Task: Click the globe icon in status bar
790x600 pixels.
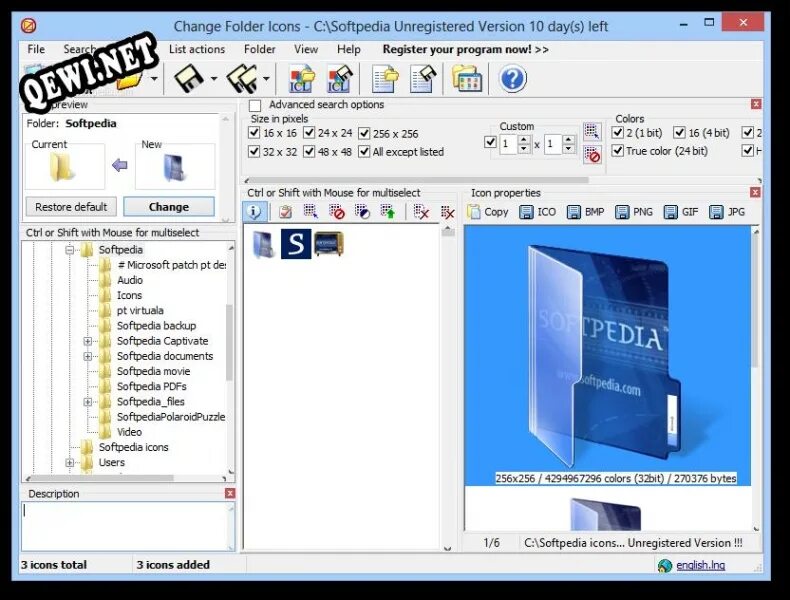Action: [665, 566]
